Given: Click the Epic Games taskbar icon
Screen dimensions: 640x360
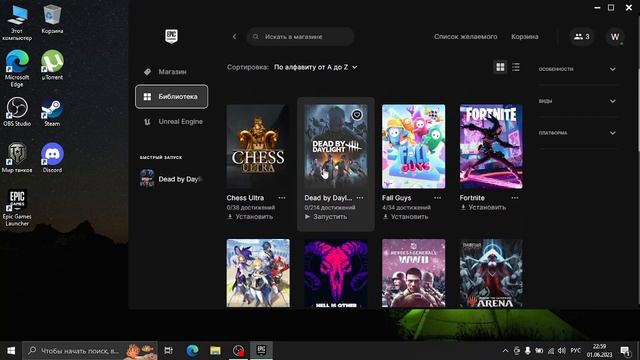Looking at the screenshot, I should (x=261, y=350).
